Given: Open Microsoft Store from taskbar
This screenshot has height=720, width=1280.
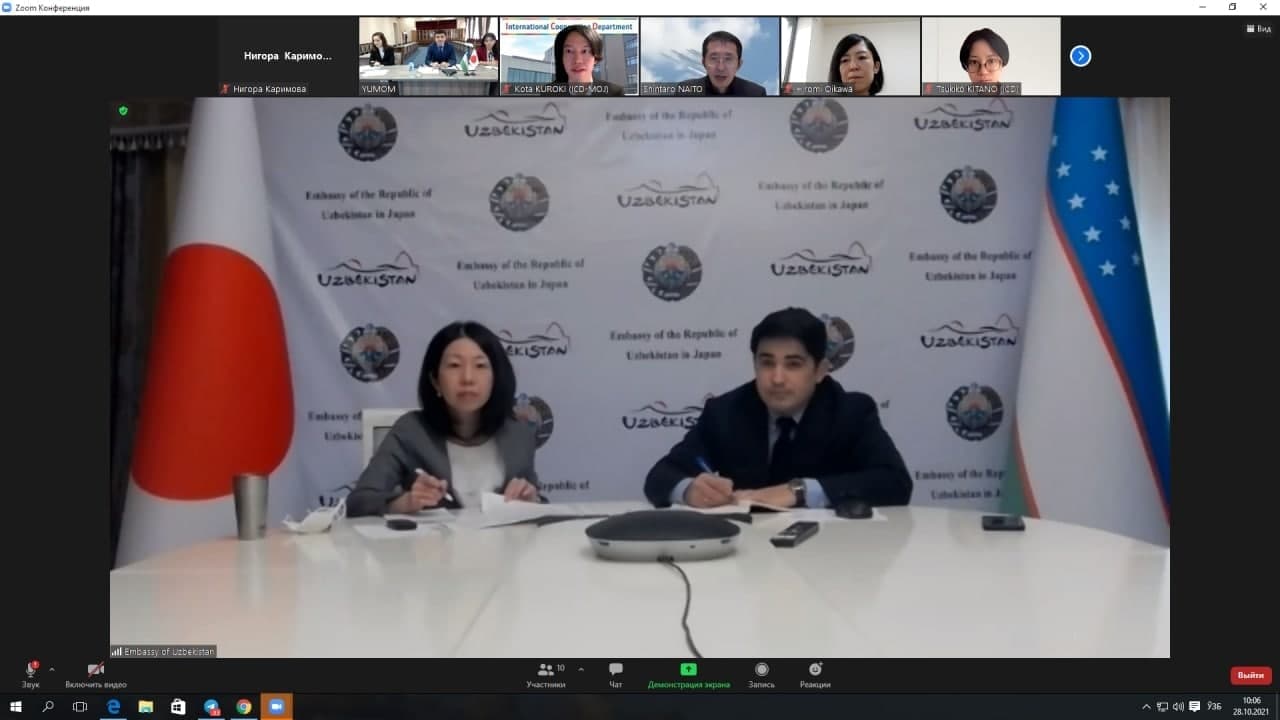Looking at the screenshot, I should 178,707.
